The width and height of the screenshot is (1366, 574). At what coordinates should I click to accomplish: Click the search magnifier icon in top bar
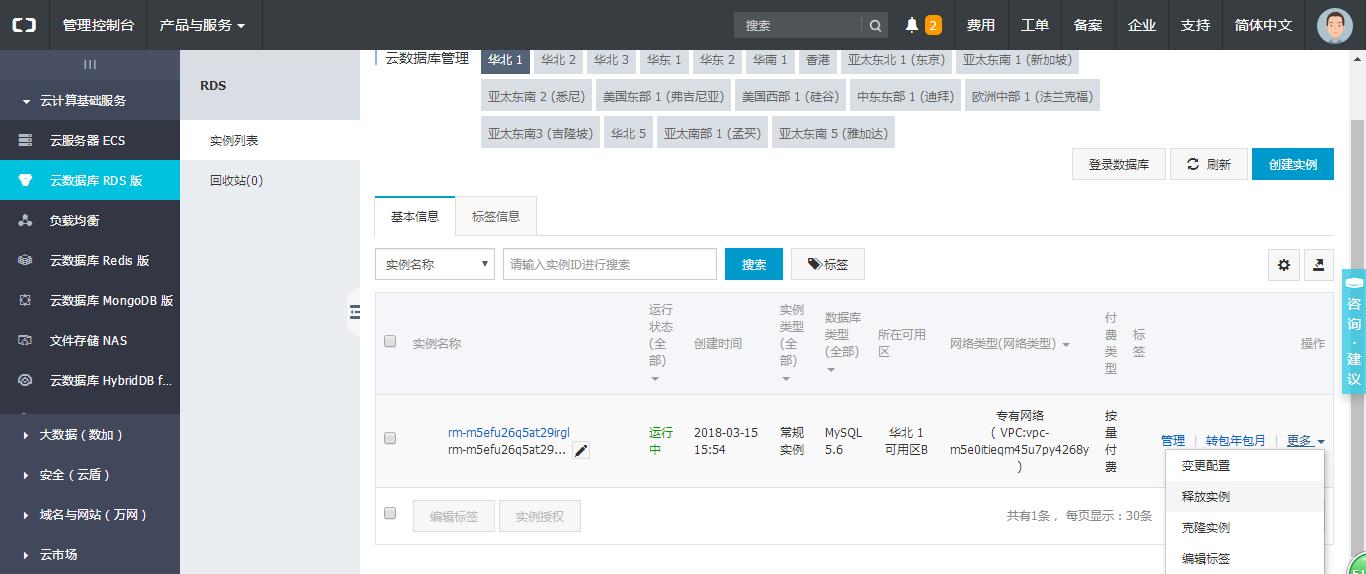tap(875, 26)
